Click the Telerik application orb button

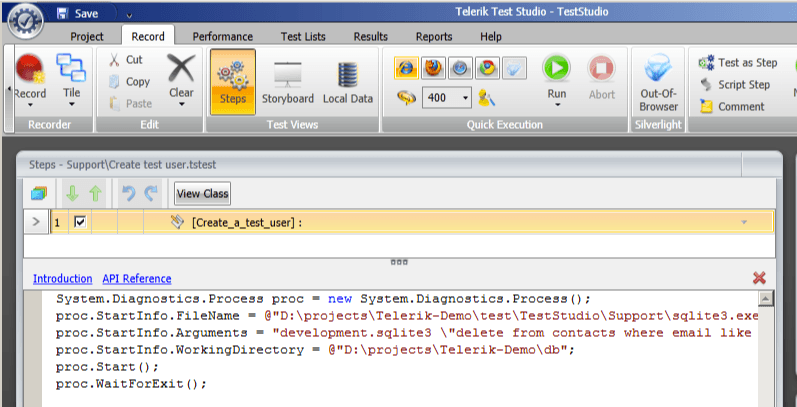(x=25, y=21)
